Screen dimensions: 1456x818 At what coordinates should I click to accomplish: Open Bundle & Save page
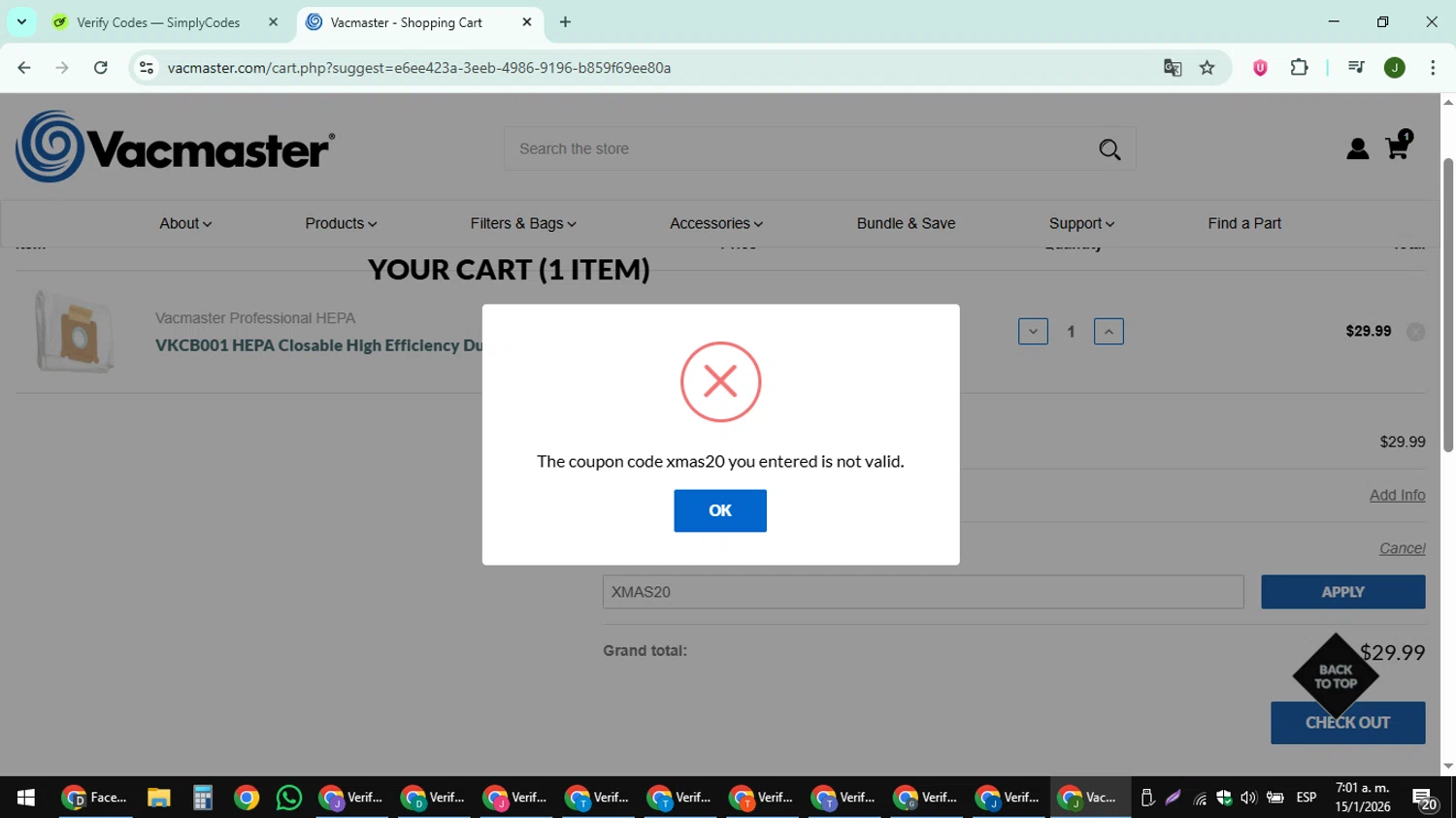click(x=906, y=223)
